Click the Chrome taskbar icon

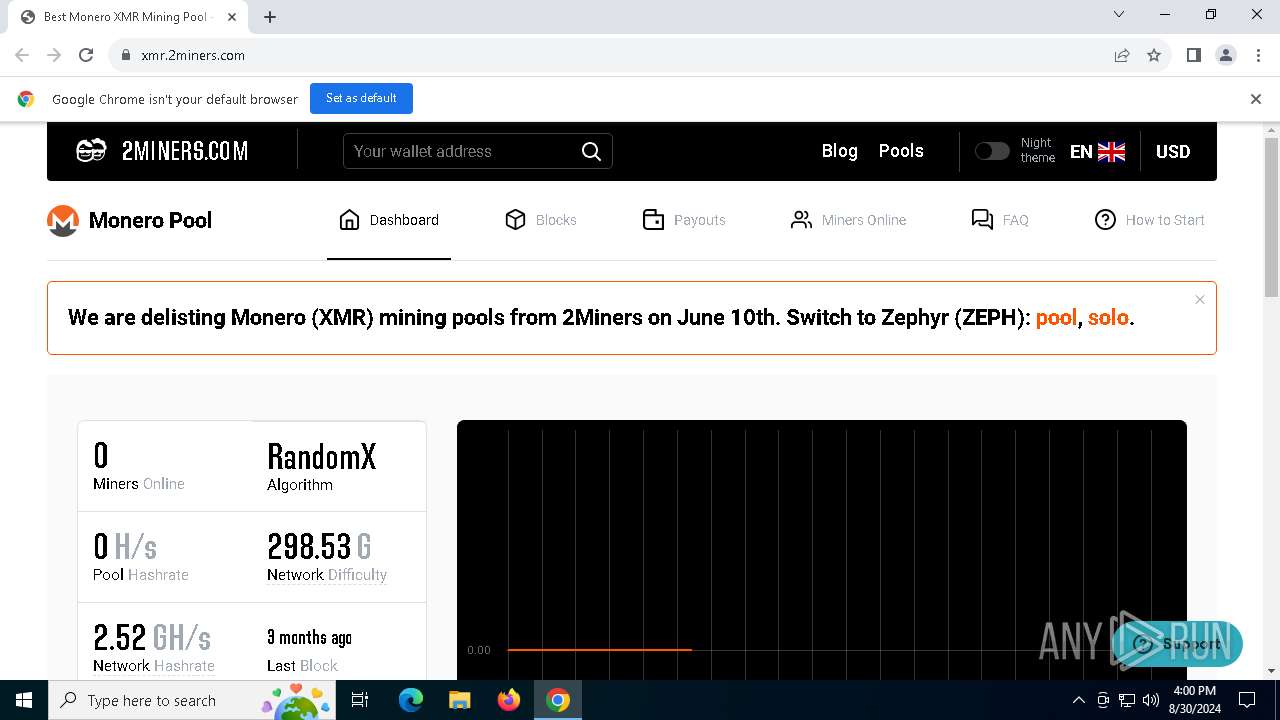tap(558, 700)
